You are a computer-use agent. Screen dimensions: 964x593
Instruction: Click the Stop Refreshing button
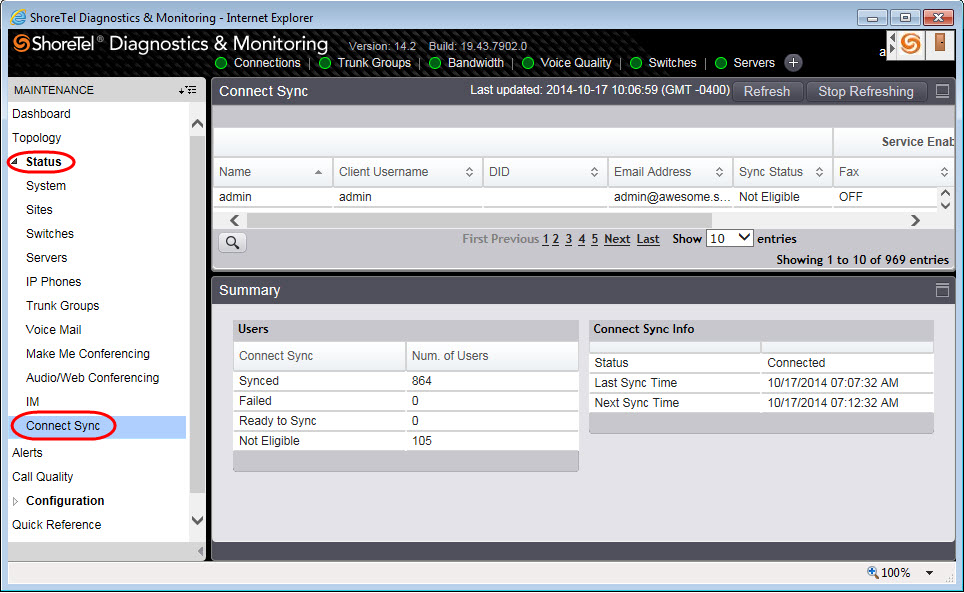866,91
